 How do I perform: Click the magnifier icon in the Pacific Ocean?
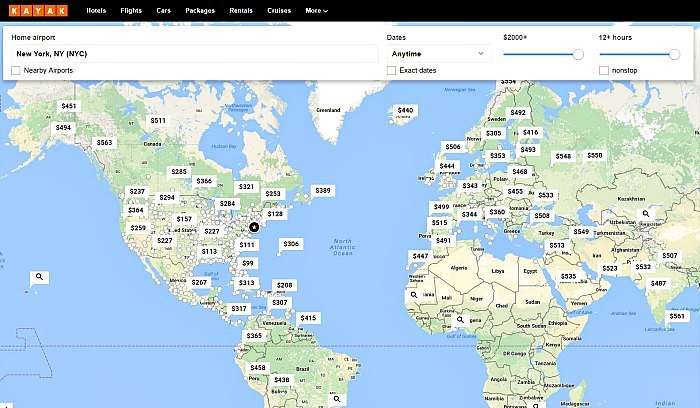(x=39, y=276)
